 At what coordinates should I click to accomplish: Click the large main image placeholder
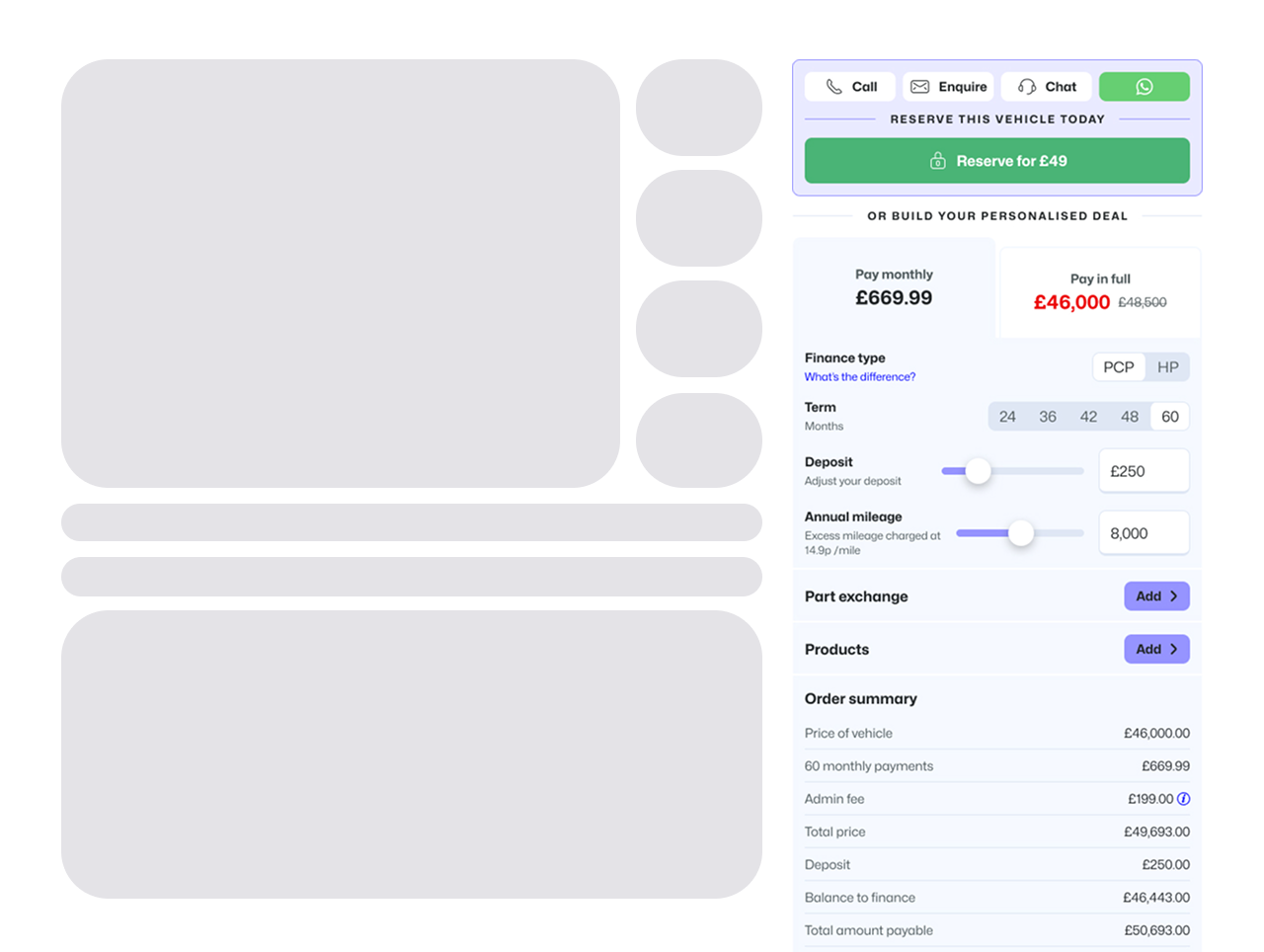tap(341, 274)
